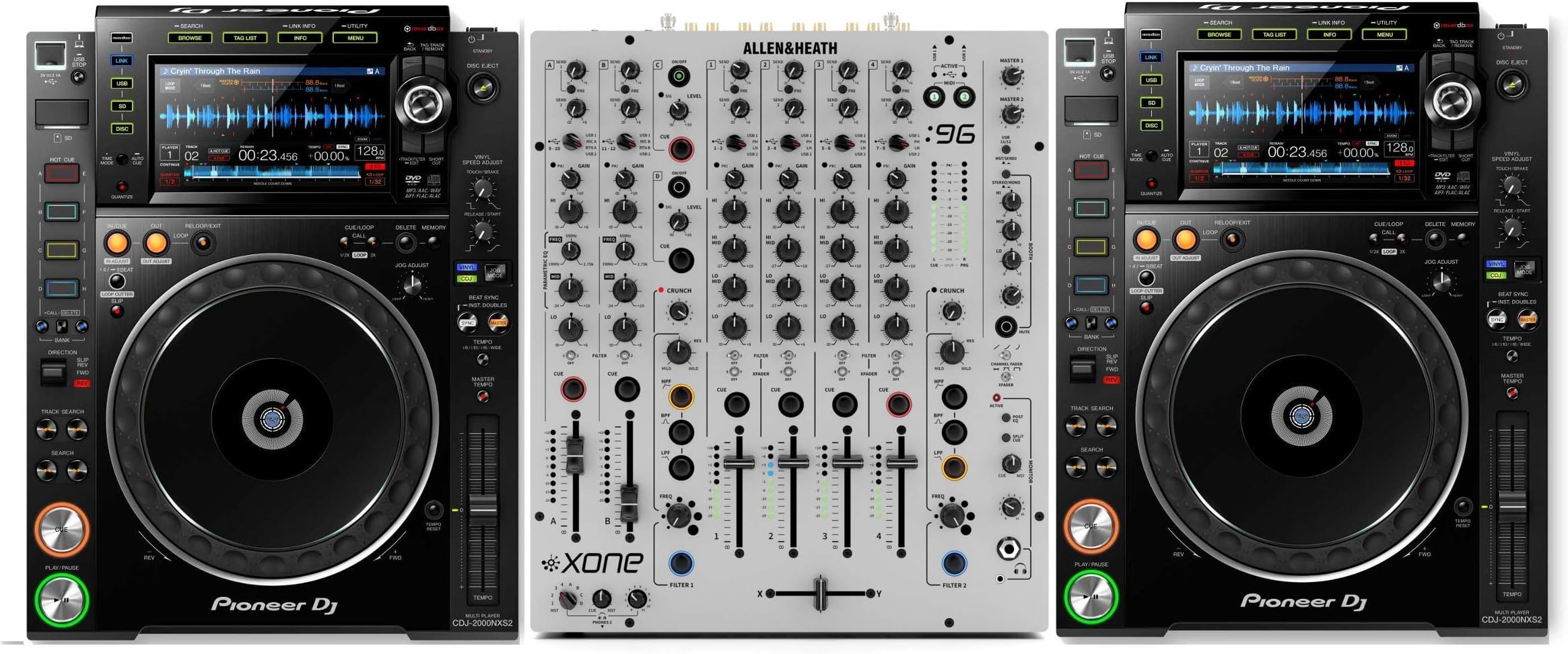Push the rotary selector on right CDJ
Screen dimensions: 1568x654
[x=1451, y=102]
